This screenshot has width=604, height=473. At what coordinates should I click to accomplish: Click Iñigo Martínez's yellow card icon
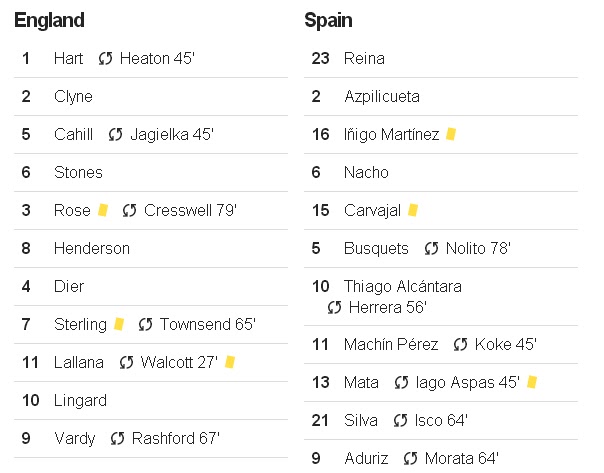pos(451,134)
